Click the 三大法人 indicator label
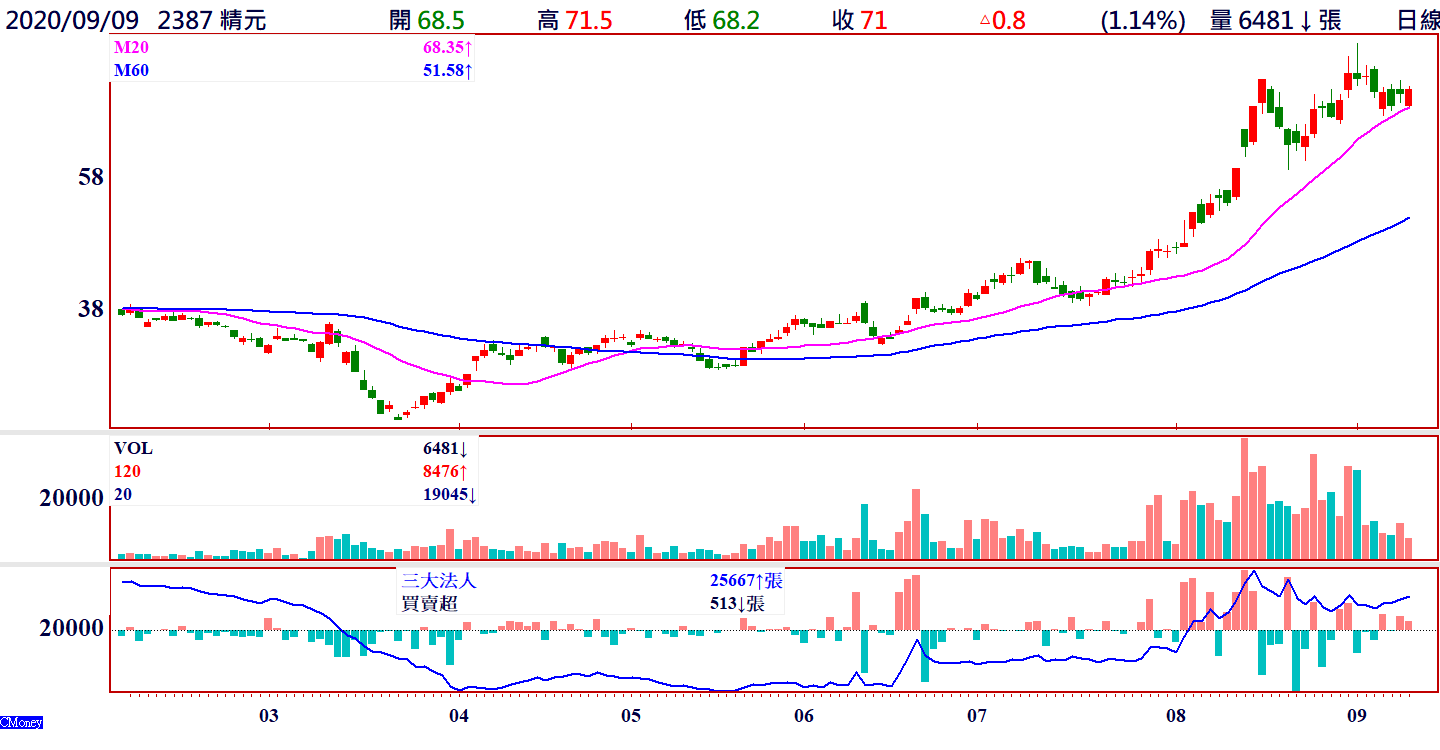 (437, 580)
